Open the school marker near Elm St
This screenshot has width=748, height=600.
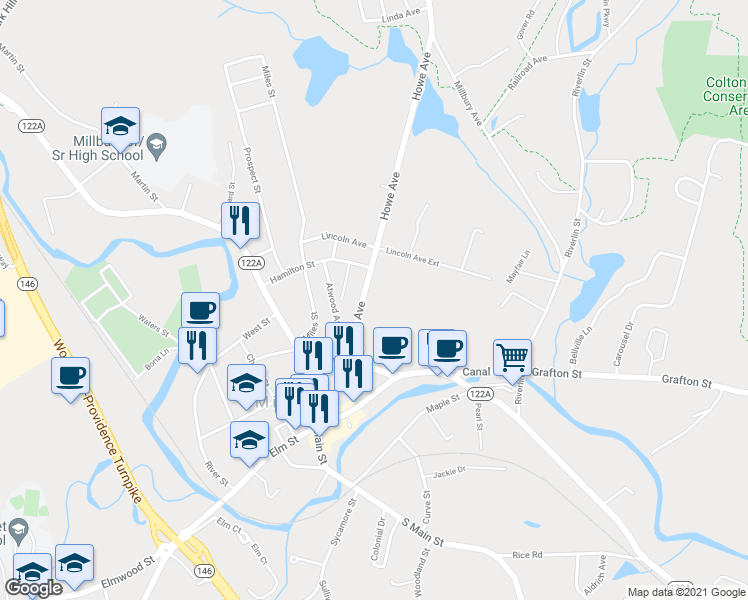point(249,441)
